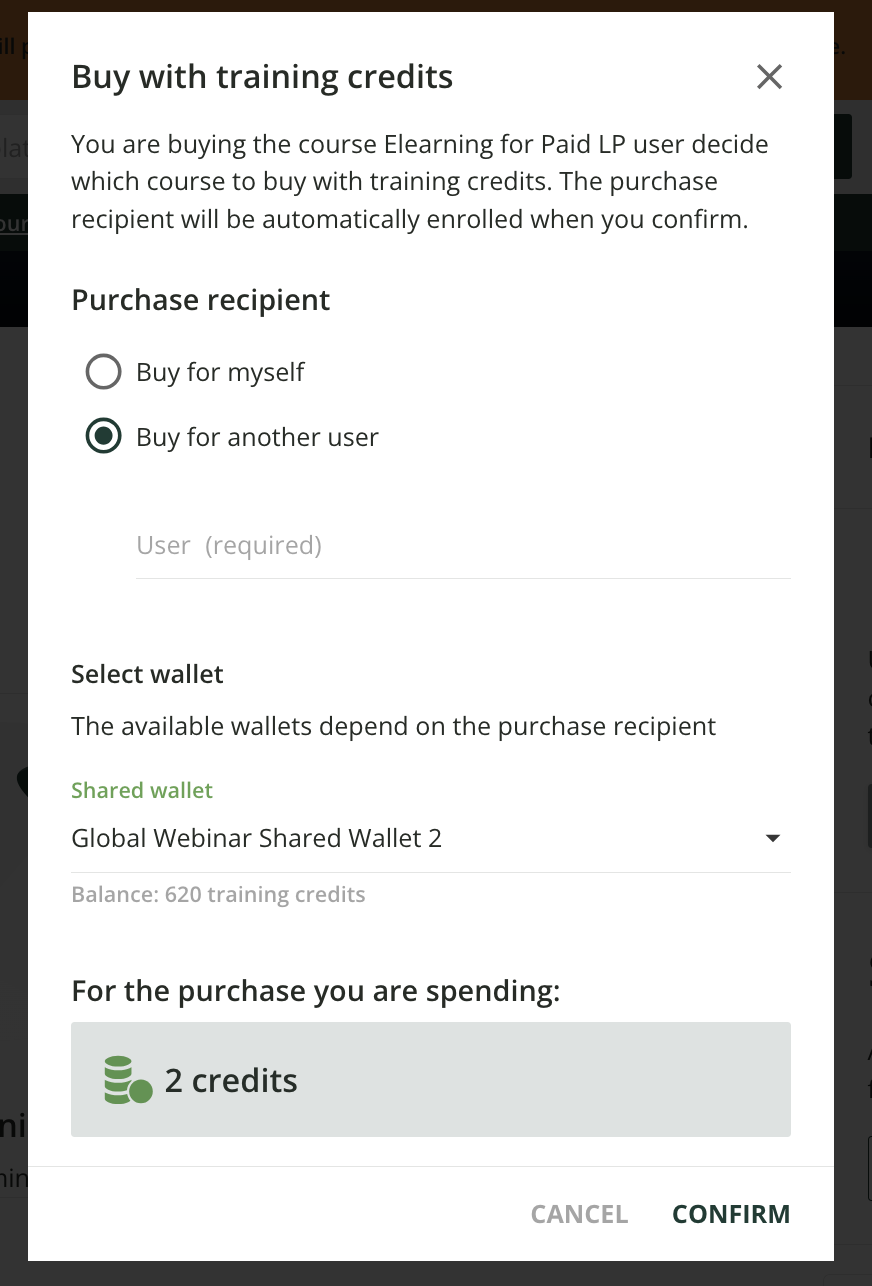
Task: Click the Global Webinar Shared Wallet 2 selection
Action: (256, 838)
